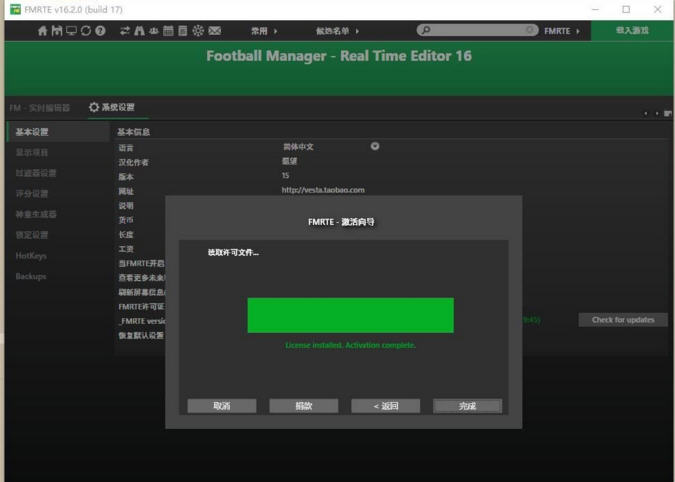Click the tab list icon at tab bar right
Image resolution: width=675 pixels, height=482 pixels.
pyautogui.click(x=668, y=114)
